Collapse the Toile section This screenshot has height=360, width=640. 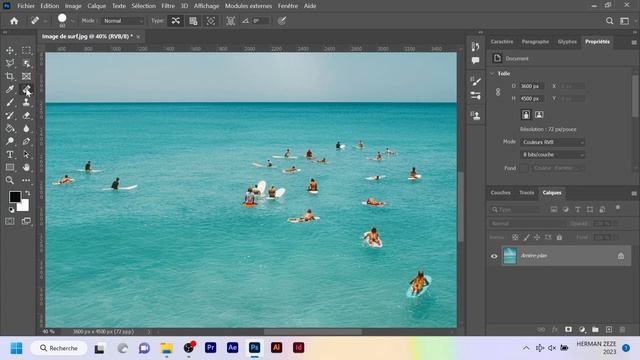pos(492,73)
